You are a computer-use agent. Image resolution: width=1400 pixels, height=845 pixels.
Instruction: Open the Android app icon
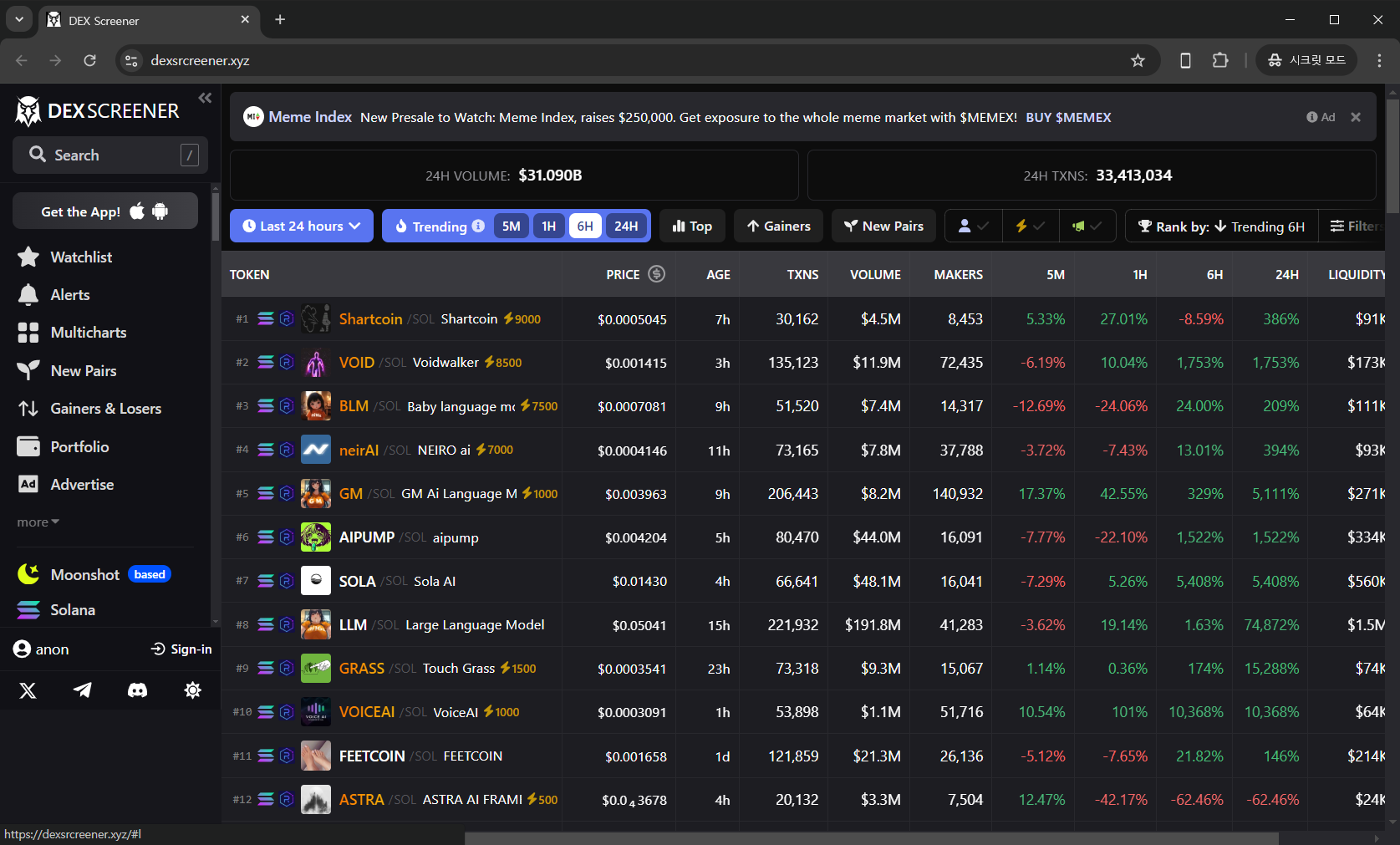tap(160, 211)
